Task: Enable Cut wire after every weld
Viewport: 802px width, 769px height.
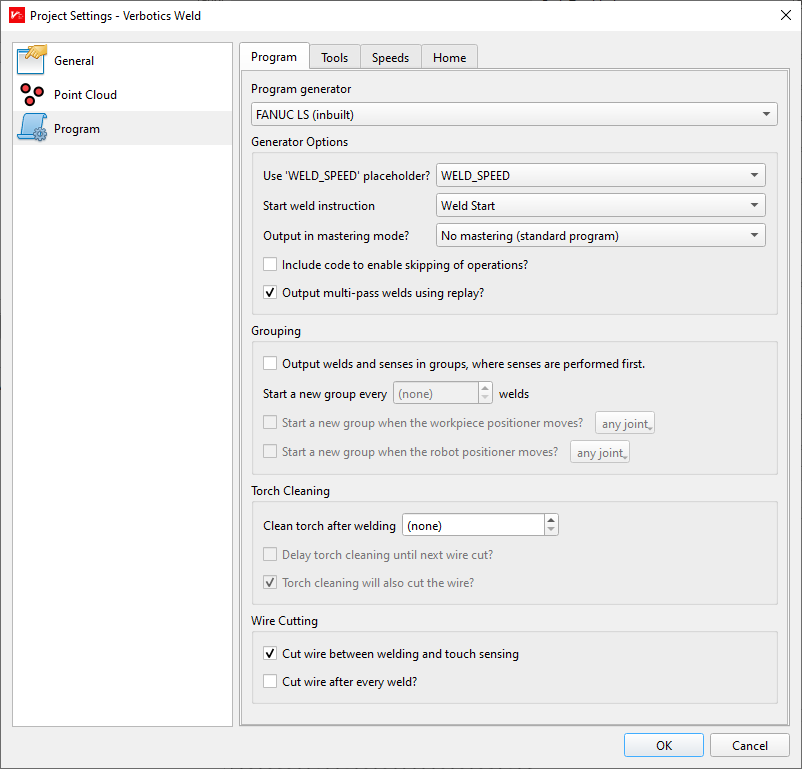Action: point(270,682)
